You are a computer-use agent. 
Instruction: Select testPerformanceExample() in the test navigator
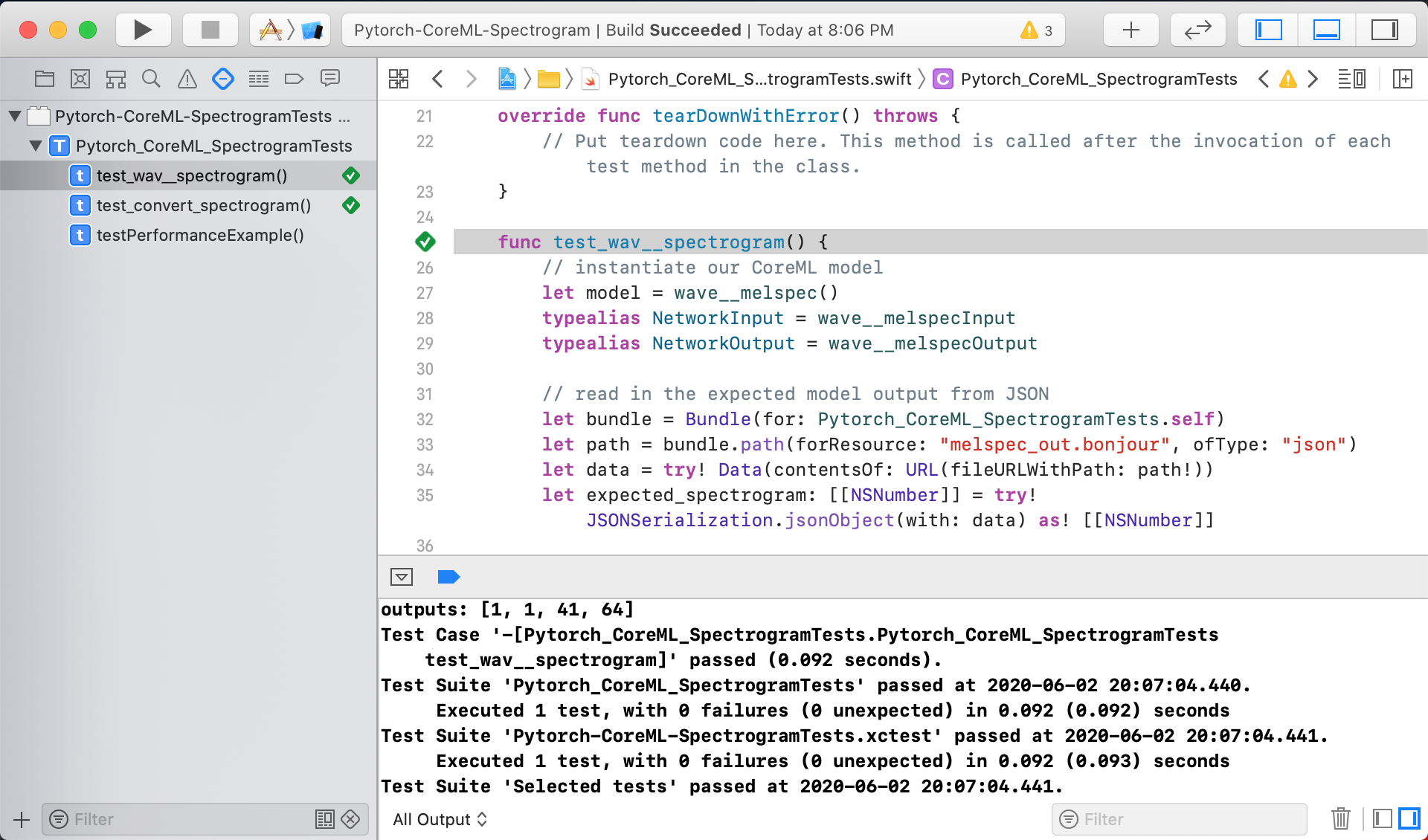(x=188, y=235)
